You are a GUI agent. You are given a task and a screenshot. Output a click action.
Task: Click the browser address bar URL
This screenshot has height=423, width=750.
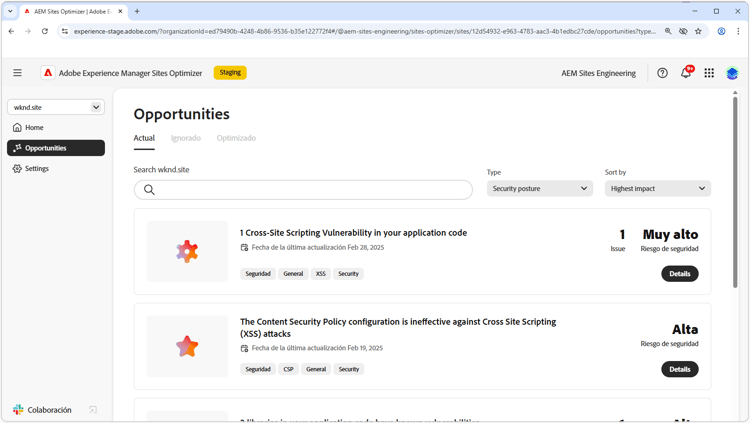(364, 31)
